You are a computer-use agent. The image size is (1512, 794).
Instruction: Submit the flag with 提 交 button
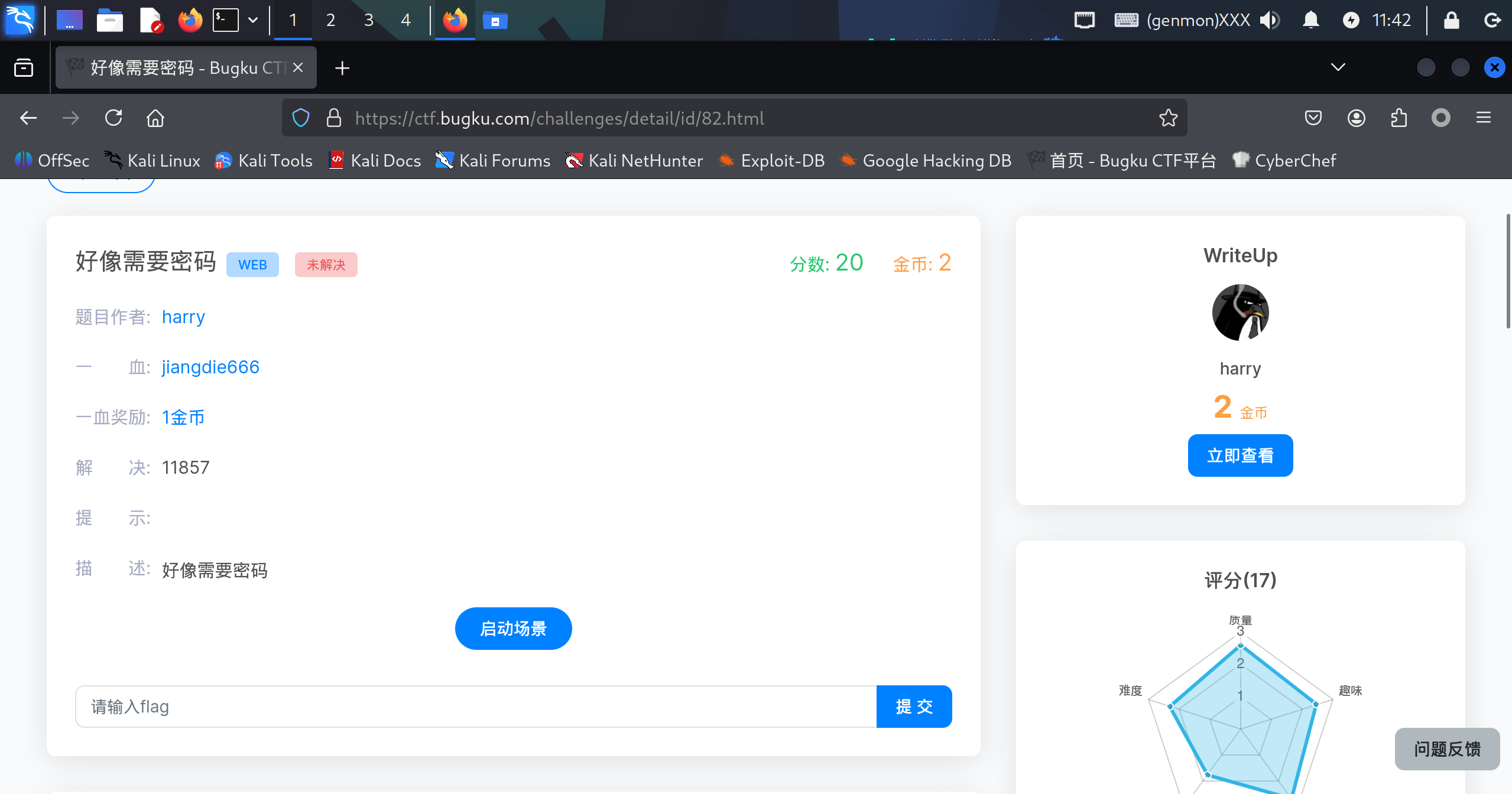tap(914, 707)
